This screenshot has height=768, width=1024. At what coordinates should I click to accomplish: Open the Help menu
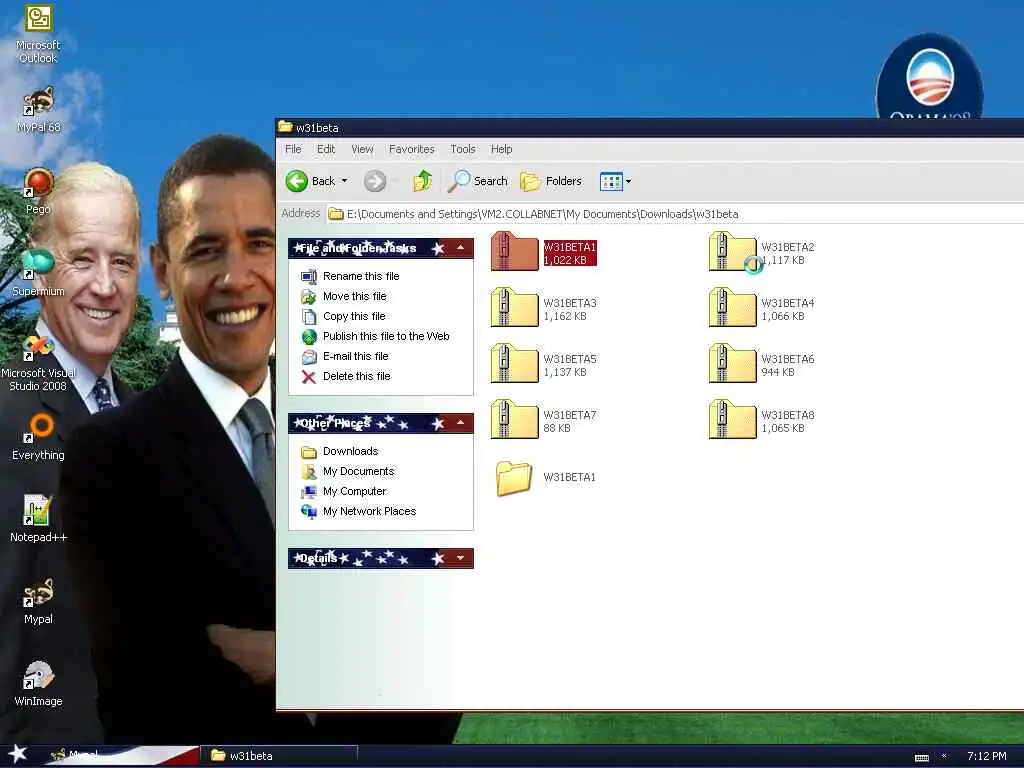(502, 149)
